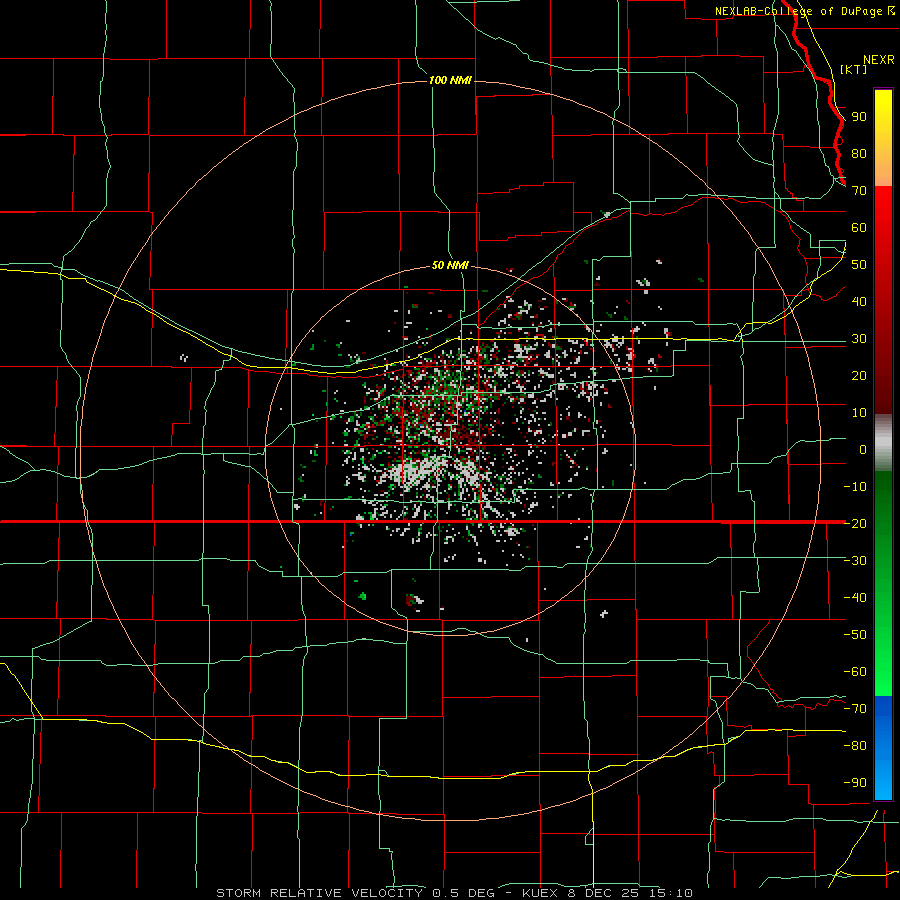900x900 pixels.
Task: Click the blue bottom segment of the color bar
Action: 883,748
